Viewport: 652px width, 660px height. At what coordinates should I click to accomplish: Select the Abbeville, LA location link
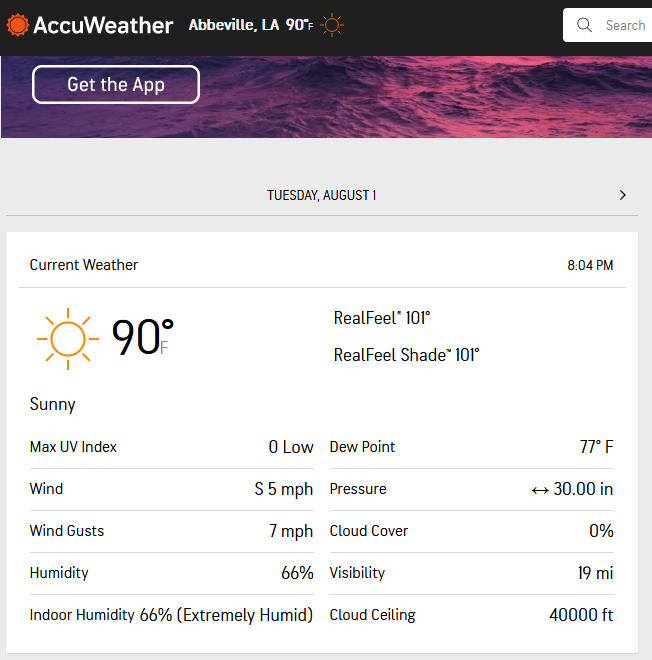point(234,25)
